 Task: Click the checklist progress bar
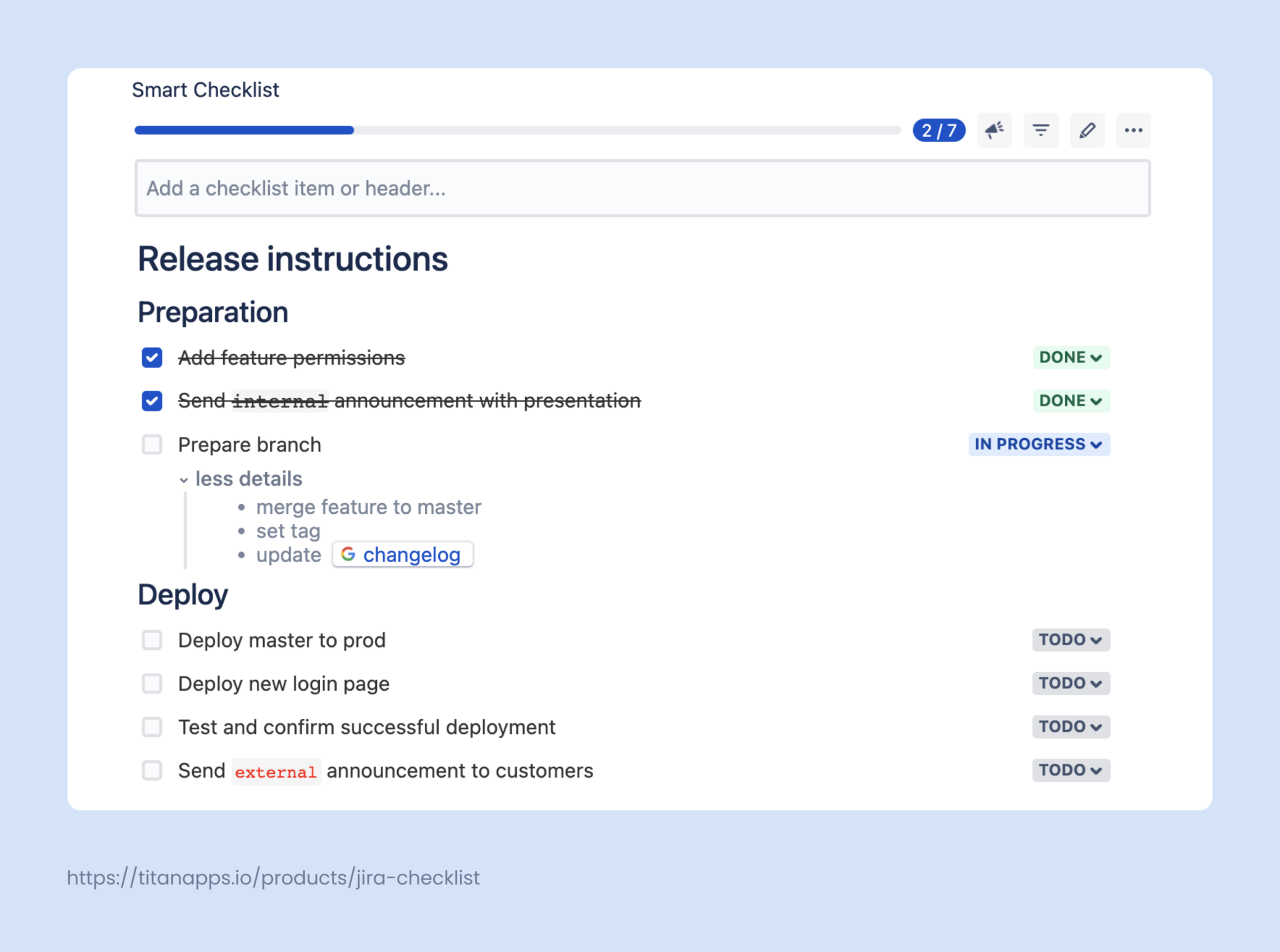pos(517,130)
